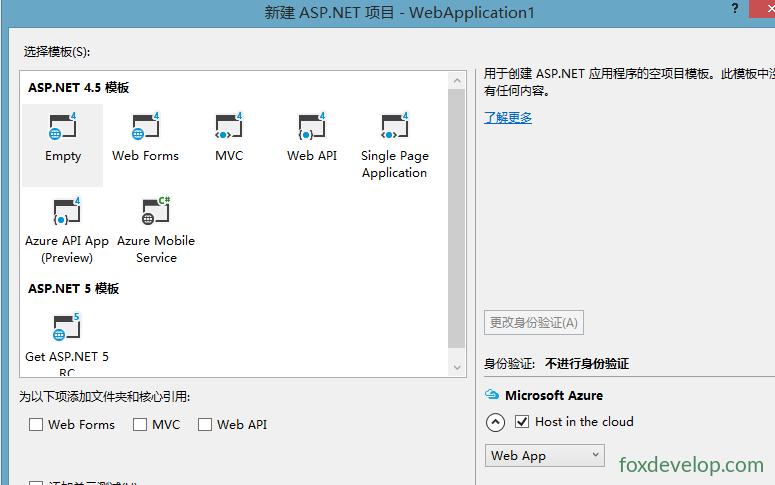Screen dimensions: 775x485
Task: Open the Web App dropdown
Action: (x=545, y=455)
